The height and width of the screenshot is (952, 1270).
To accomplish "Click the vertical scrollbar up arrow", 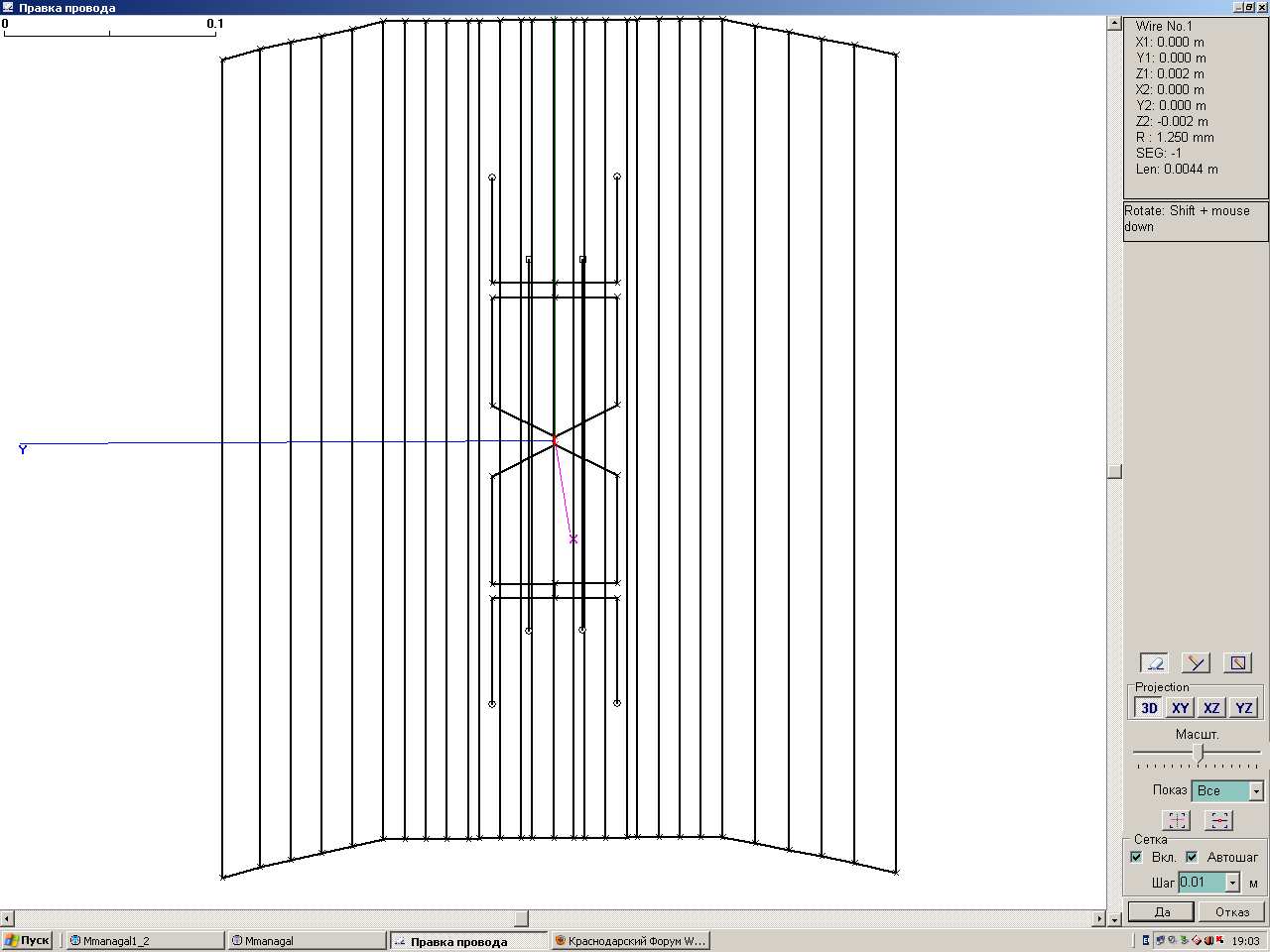I will point(1114,23).
